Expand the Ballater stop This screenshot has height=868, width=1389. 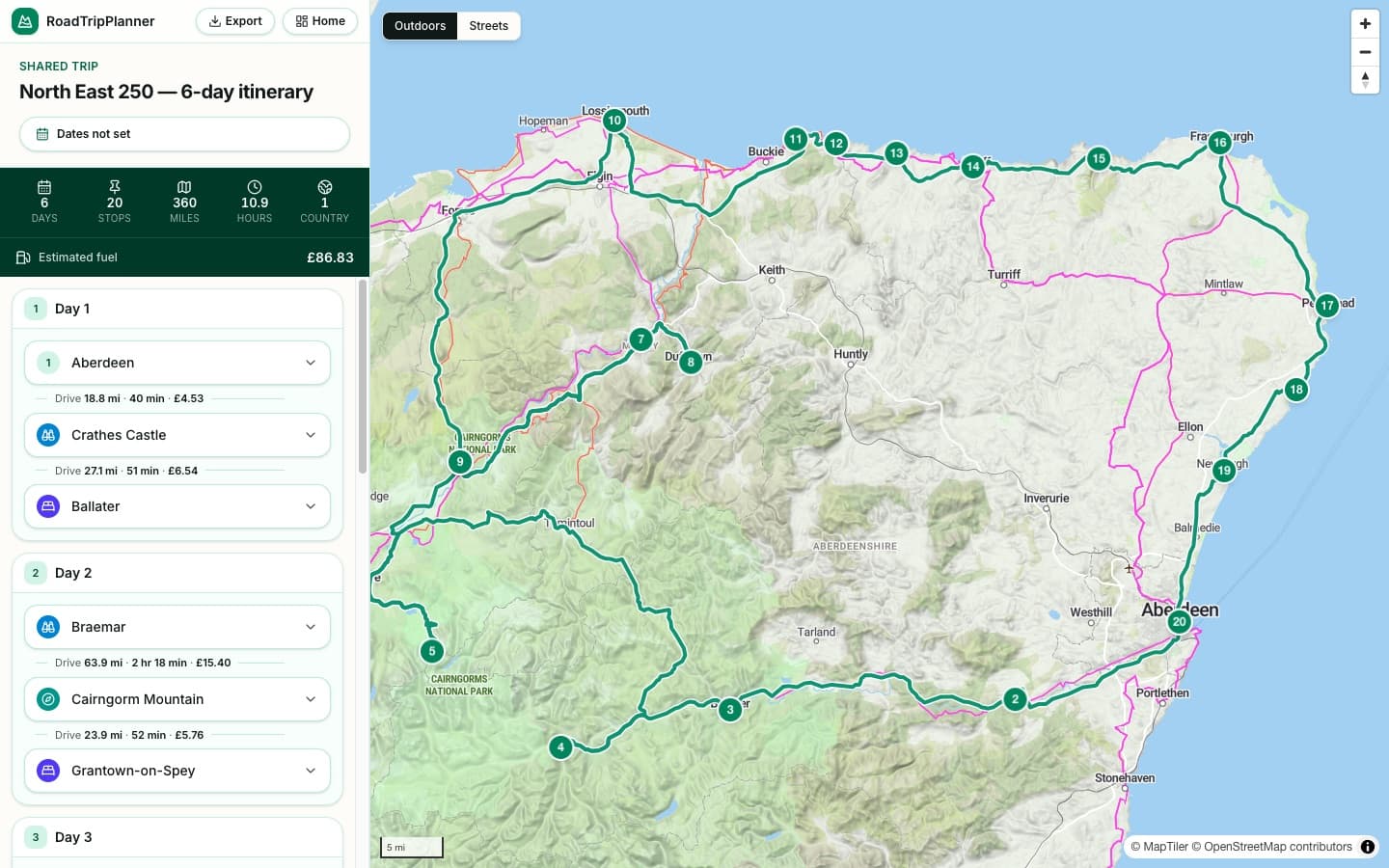177,506
